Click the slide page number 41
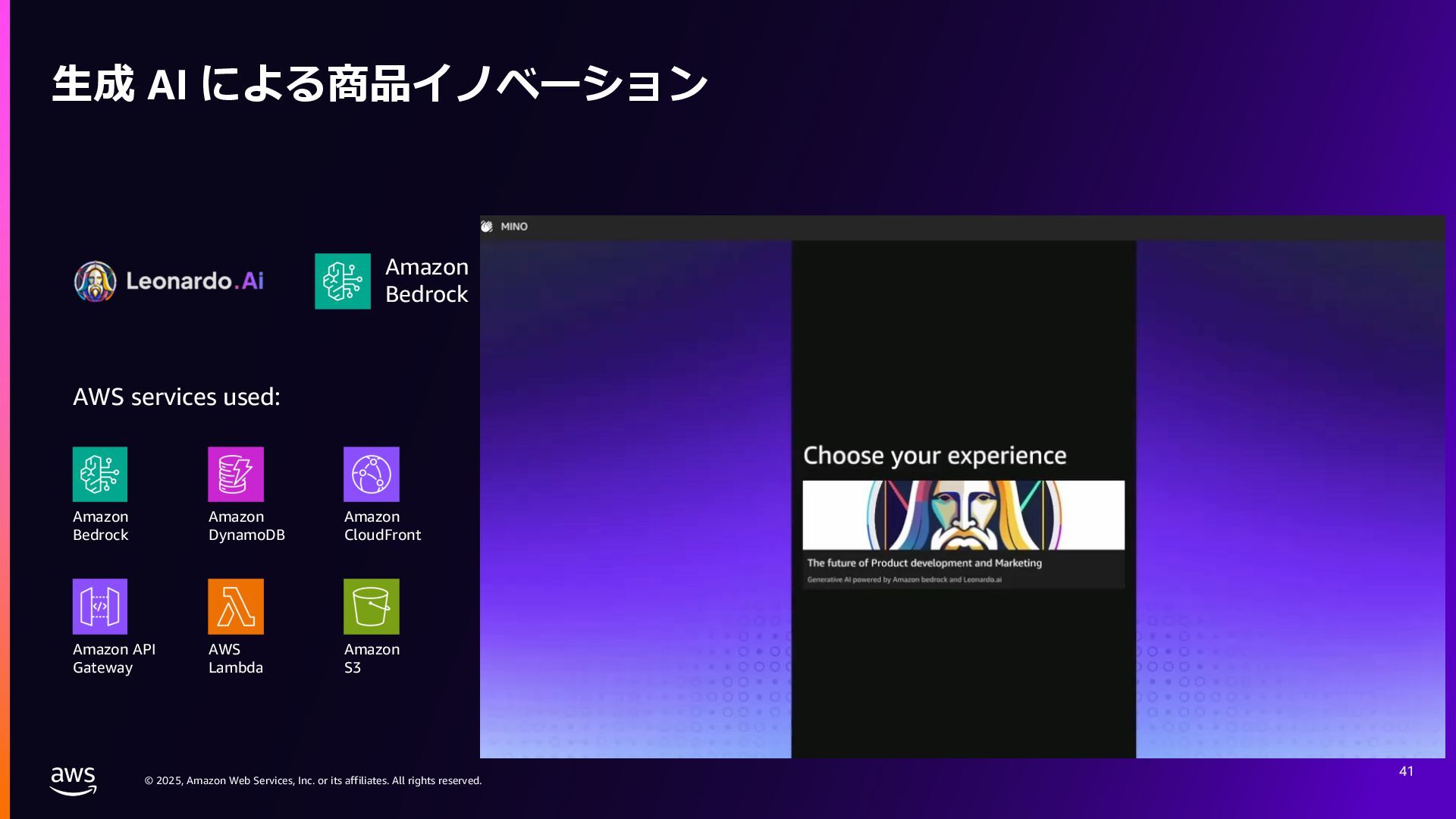The image size is (1456, 819). (x=1406, y=771)
